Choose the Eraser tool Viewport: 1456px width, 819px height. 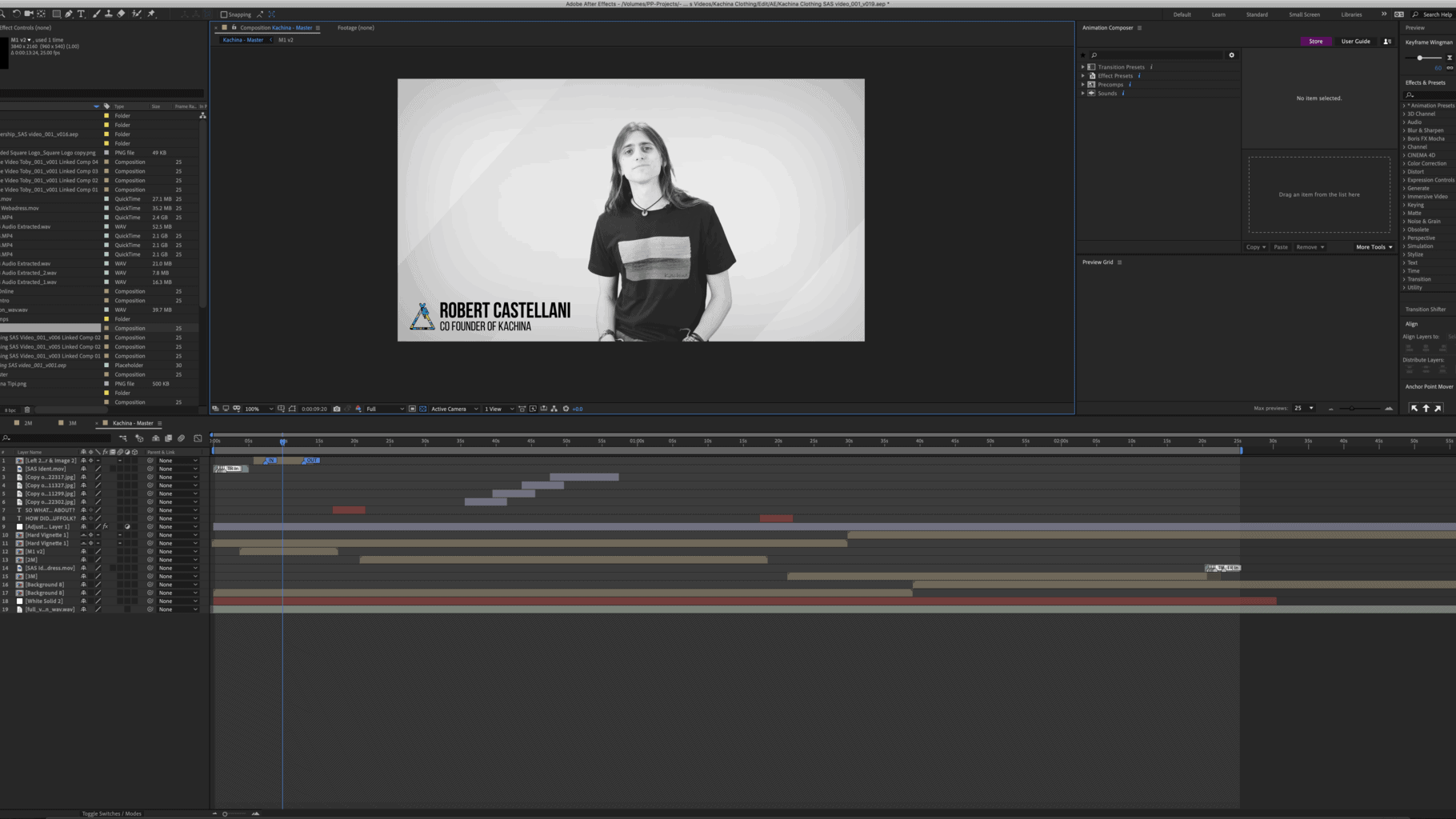click(x=121, y=14)
